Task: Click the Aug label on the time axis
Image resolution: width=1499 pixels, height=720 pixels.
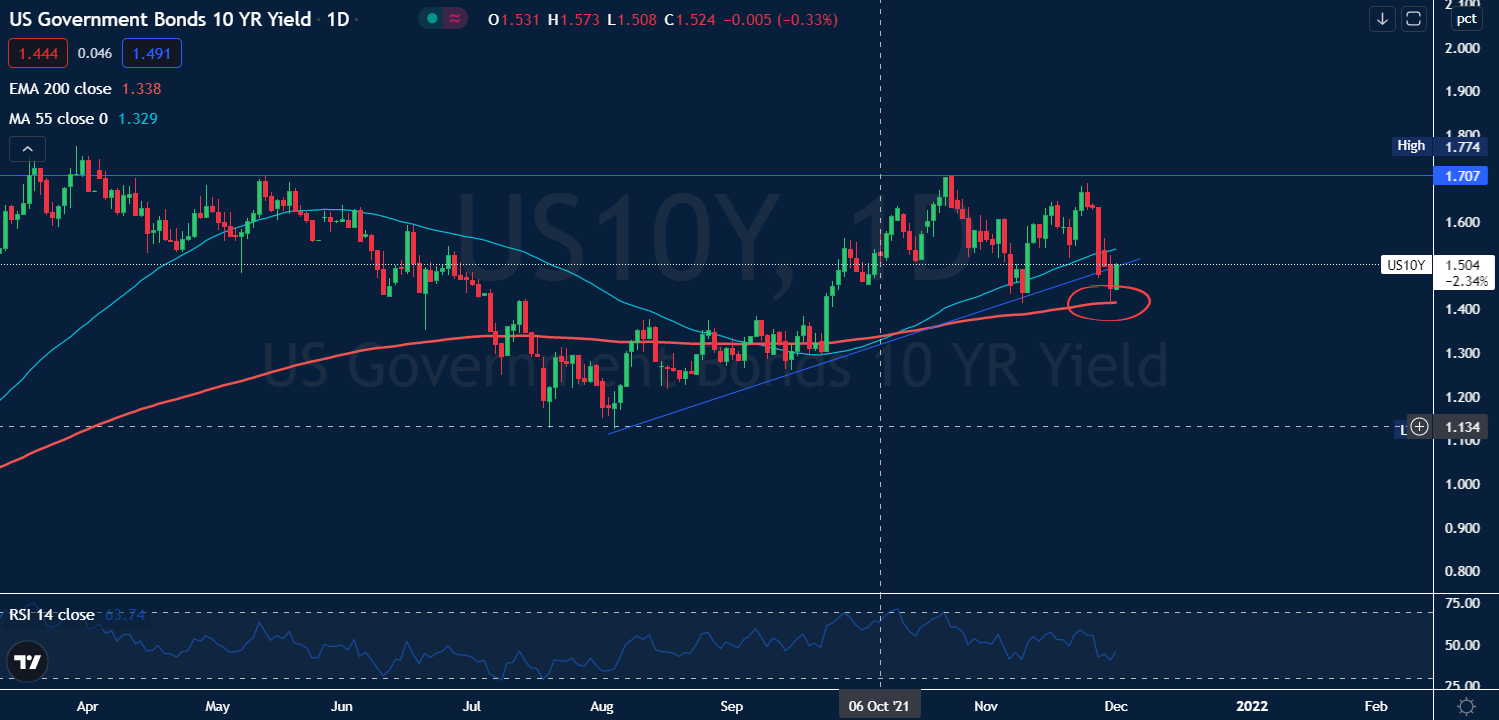Action: tap(601, 706)
